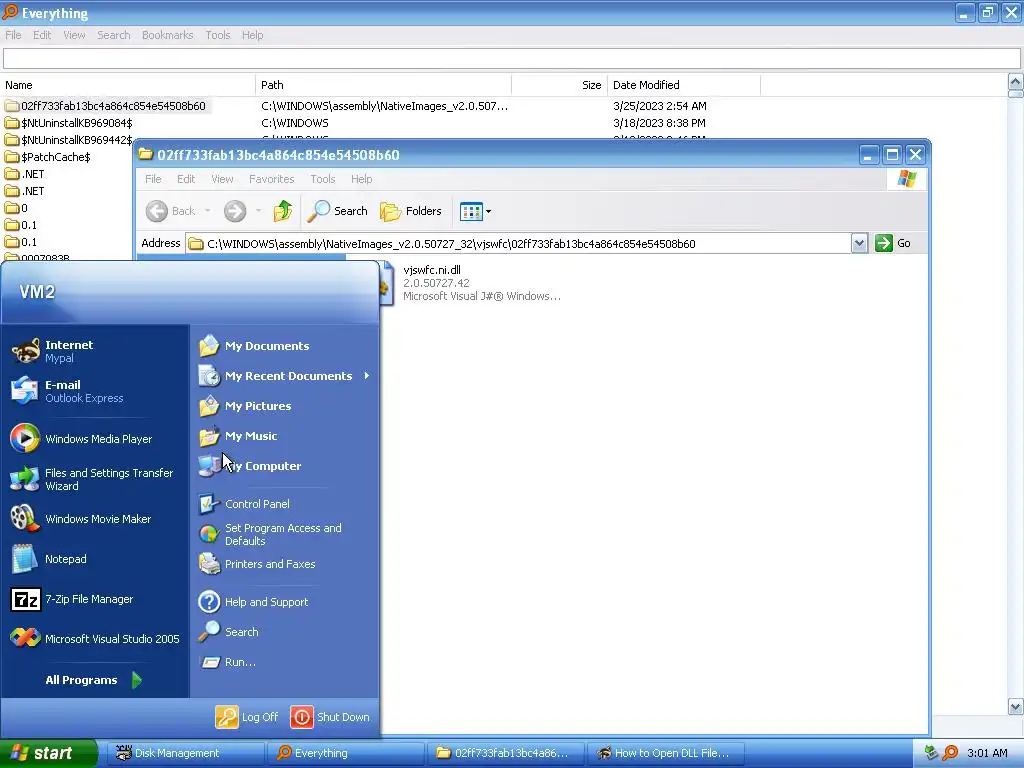Sort by Name column header

click(127, 85)
